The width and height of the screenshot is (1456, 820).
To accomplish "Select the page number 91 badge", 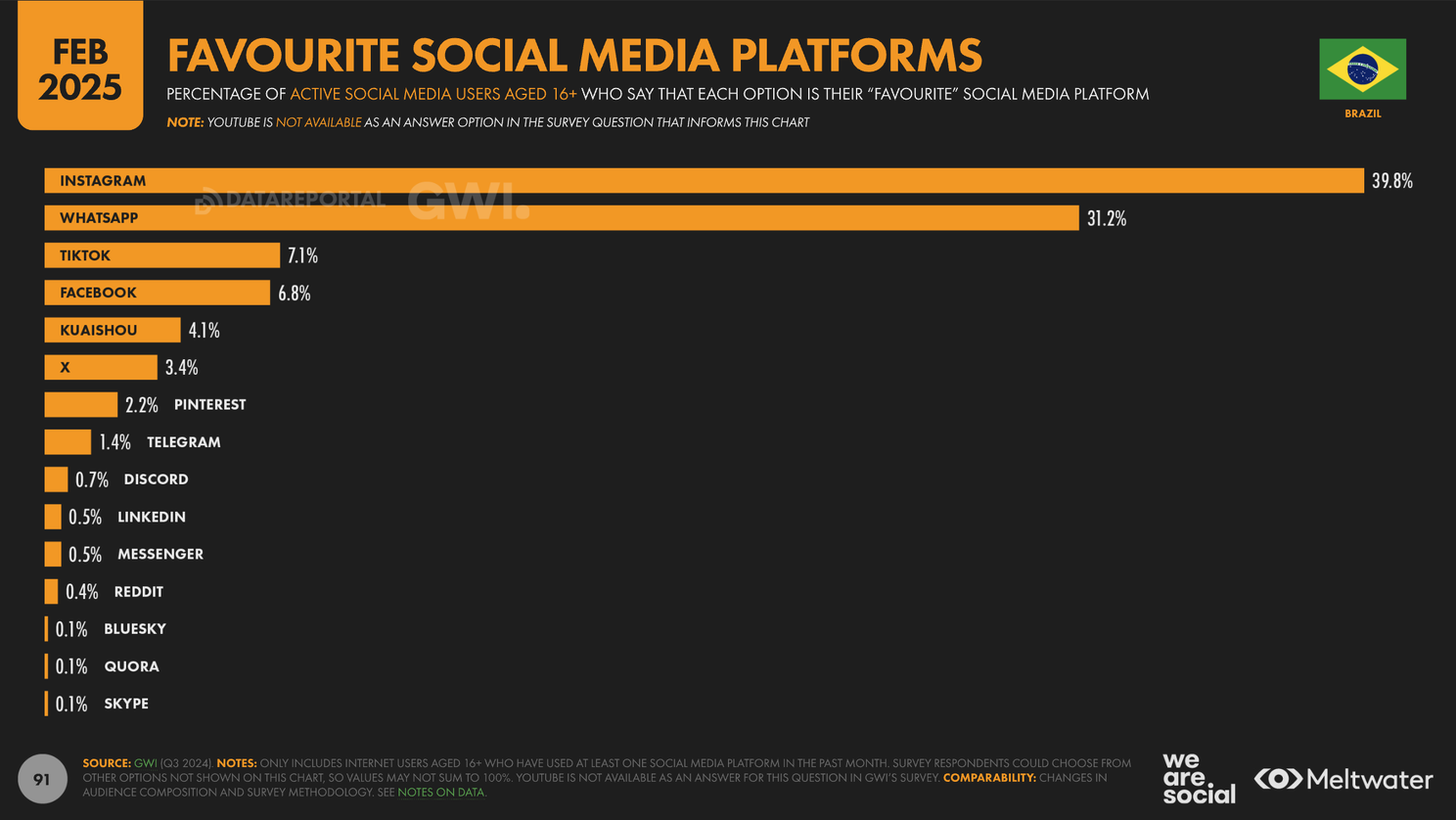I will [41, 779].
